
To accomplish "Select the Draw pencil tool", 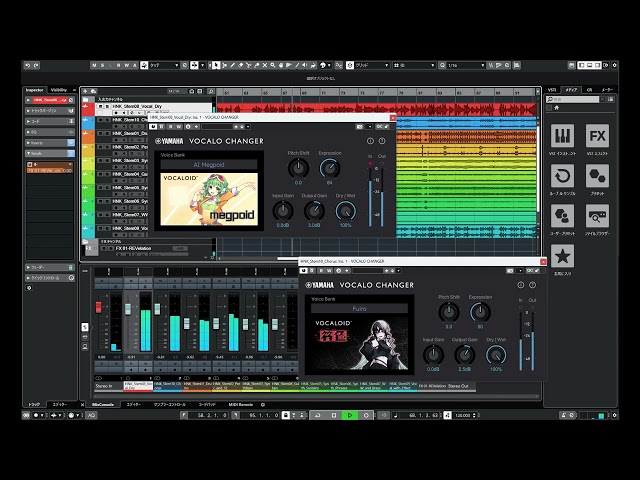I will click(232, 65).
